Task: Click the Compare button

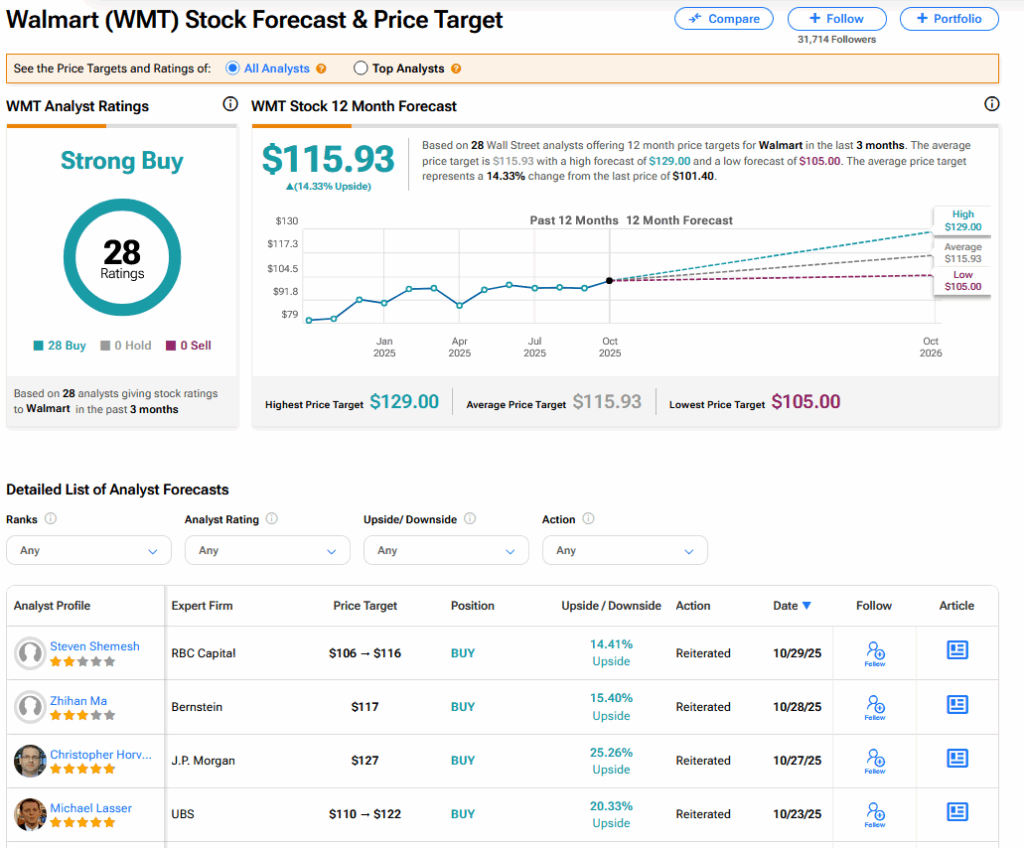Action: point(723,18)
